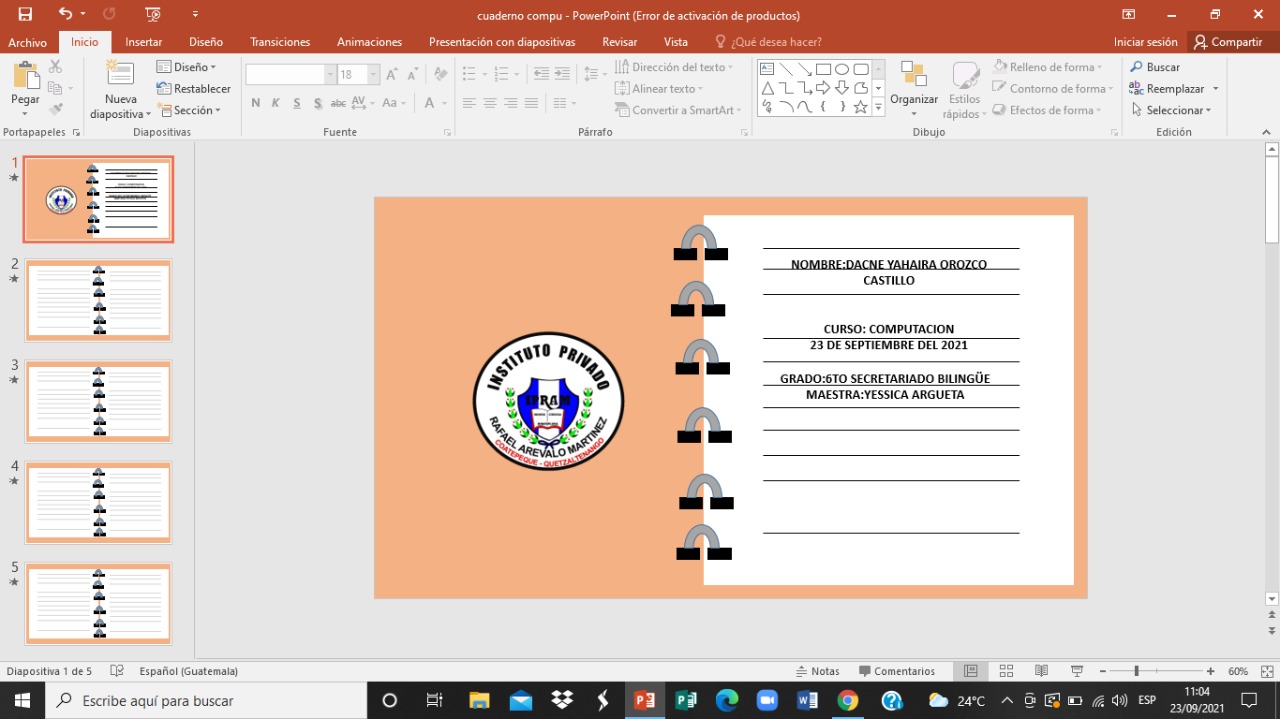Click the Compartir share button
The height and width of the screenshot is (719, 1280).
[x=1228, y=42]
